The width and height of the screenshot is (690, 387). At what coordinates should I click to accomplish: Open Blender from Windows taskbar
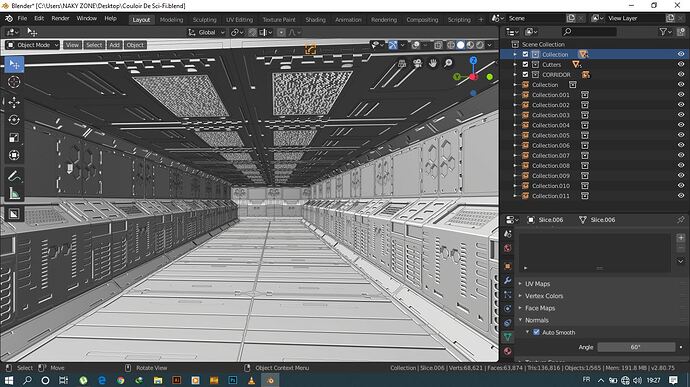pyautogui.click(x=270, y=380)
